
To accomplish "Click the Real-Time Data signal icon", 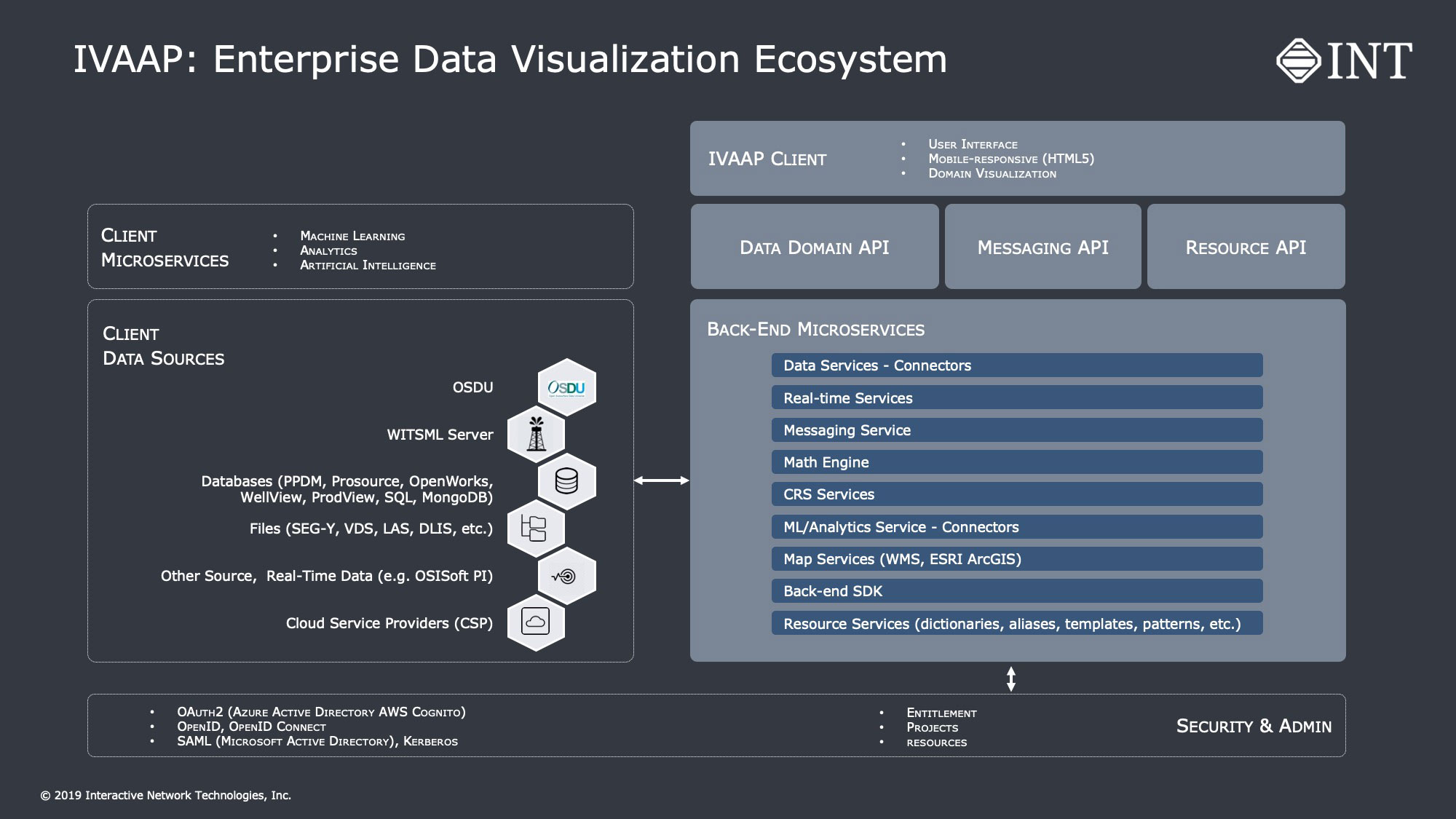I will coord(566,576).
